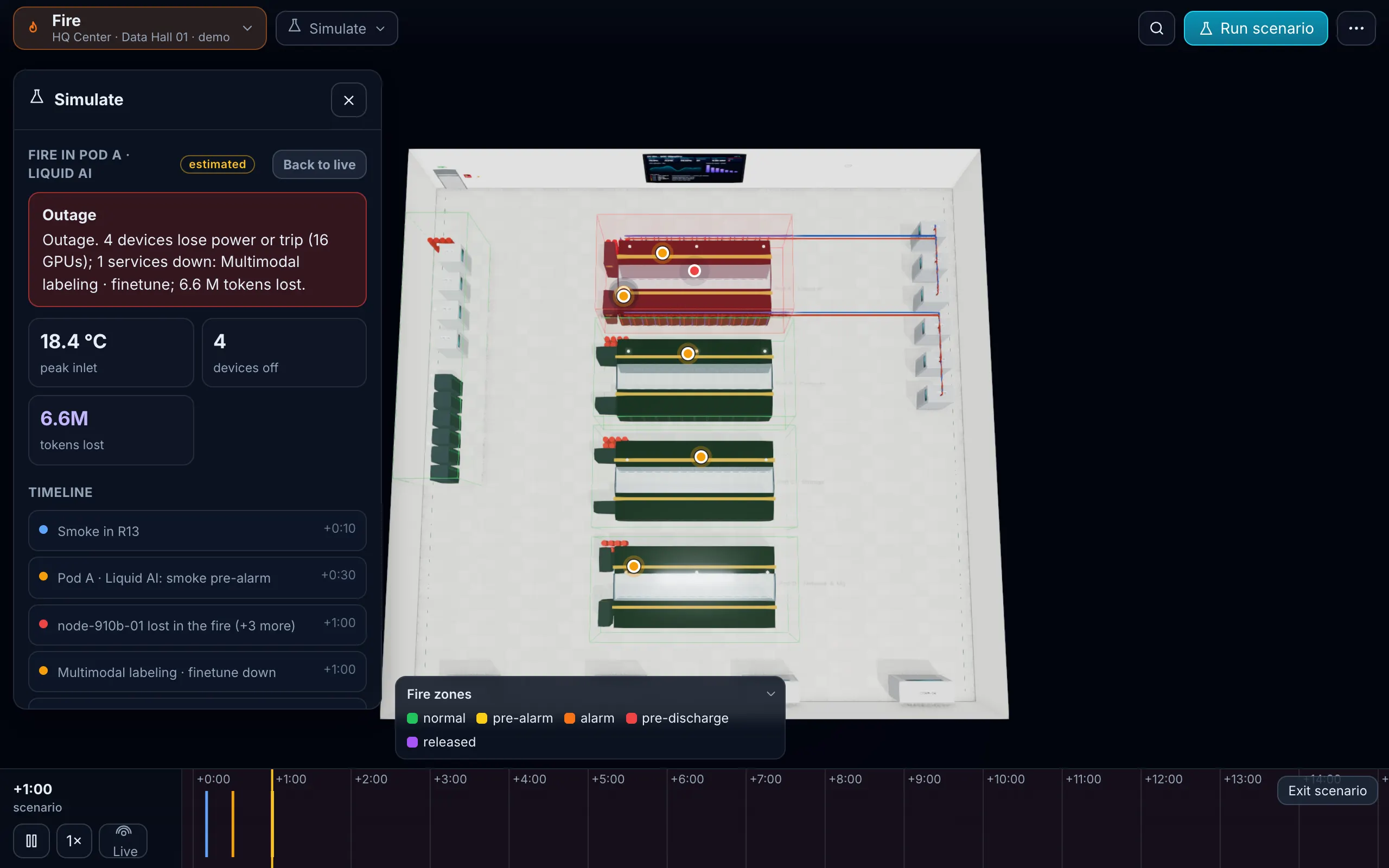Image resolution: width=1389 pixels, height=868 pixels.
Task: Click the wall dashboard screen in the hall
Action: (x=694, y=168)
